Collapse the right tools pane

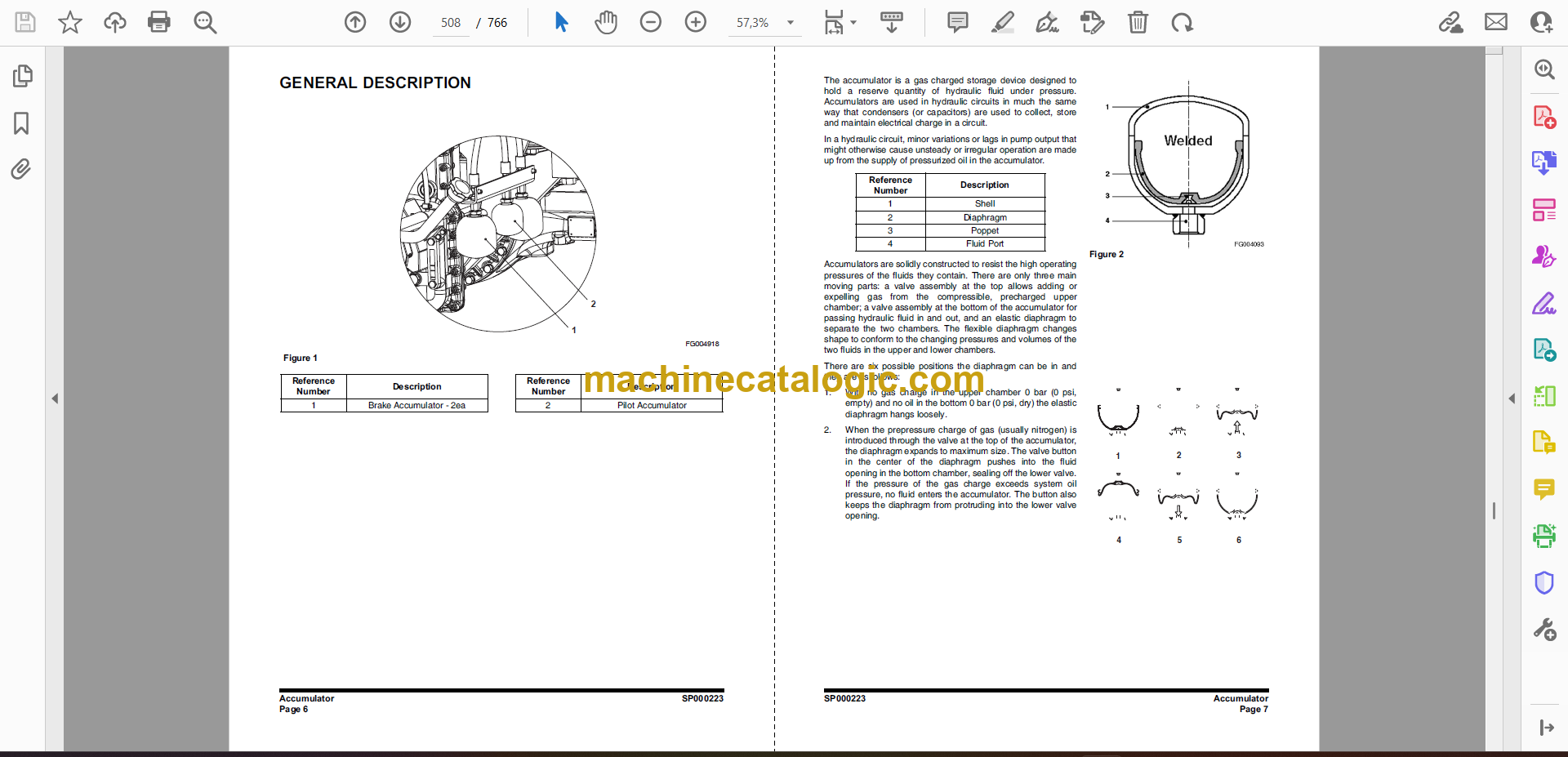1512,399
